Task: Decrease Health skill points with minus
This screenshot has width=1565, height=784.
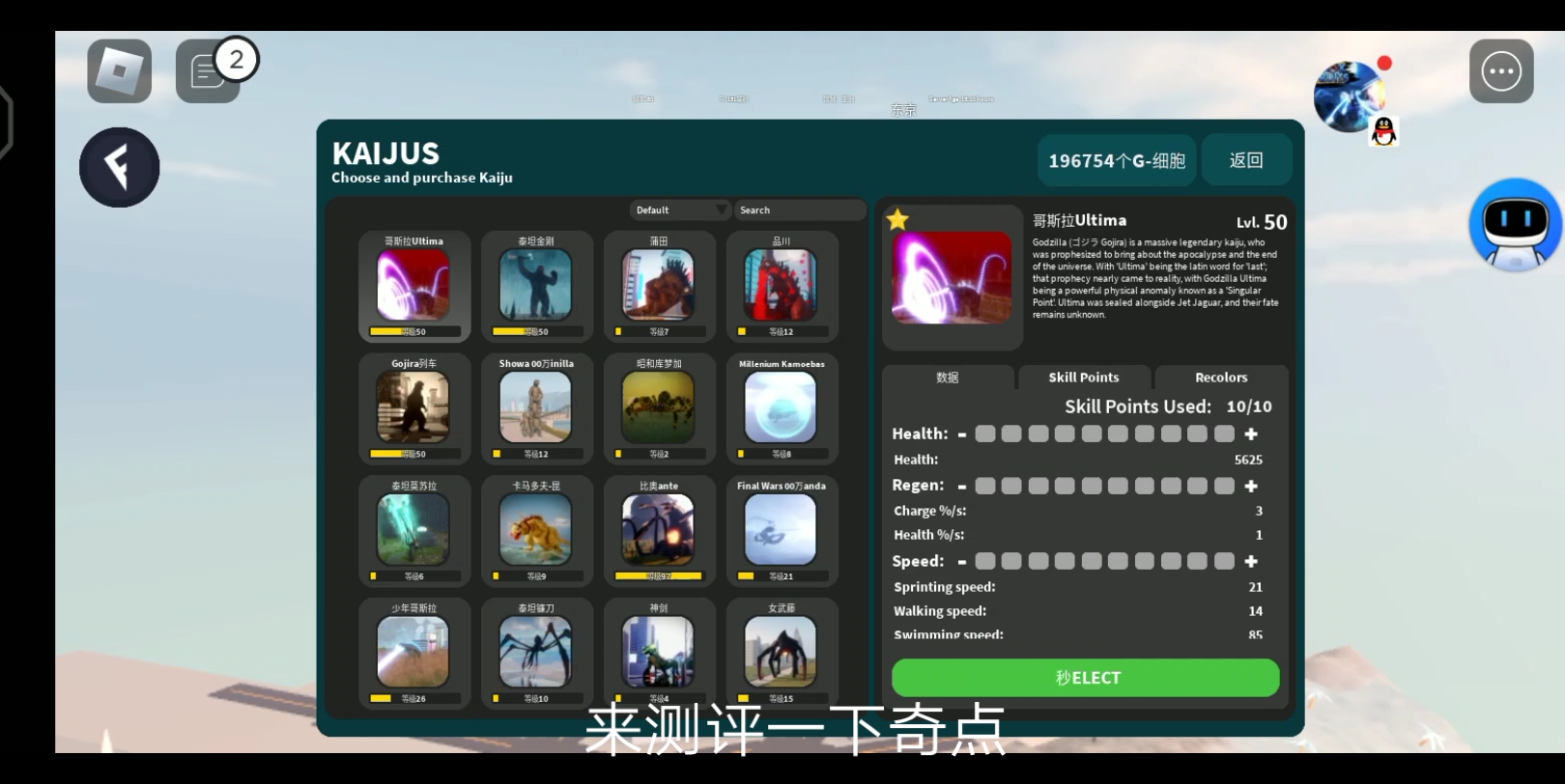Action: (x=962, y=434)
